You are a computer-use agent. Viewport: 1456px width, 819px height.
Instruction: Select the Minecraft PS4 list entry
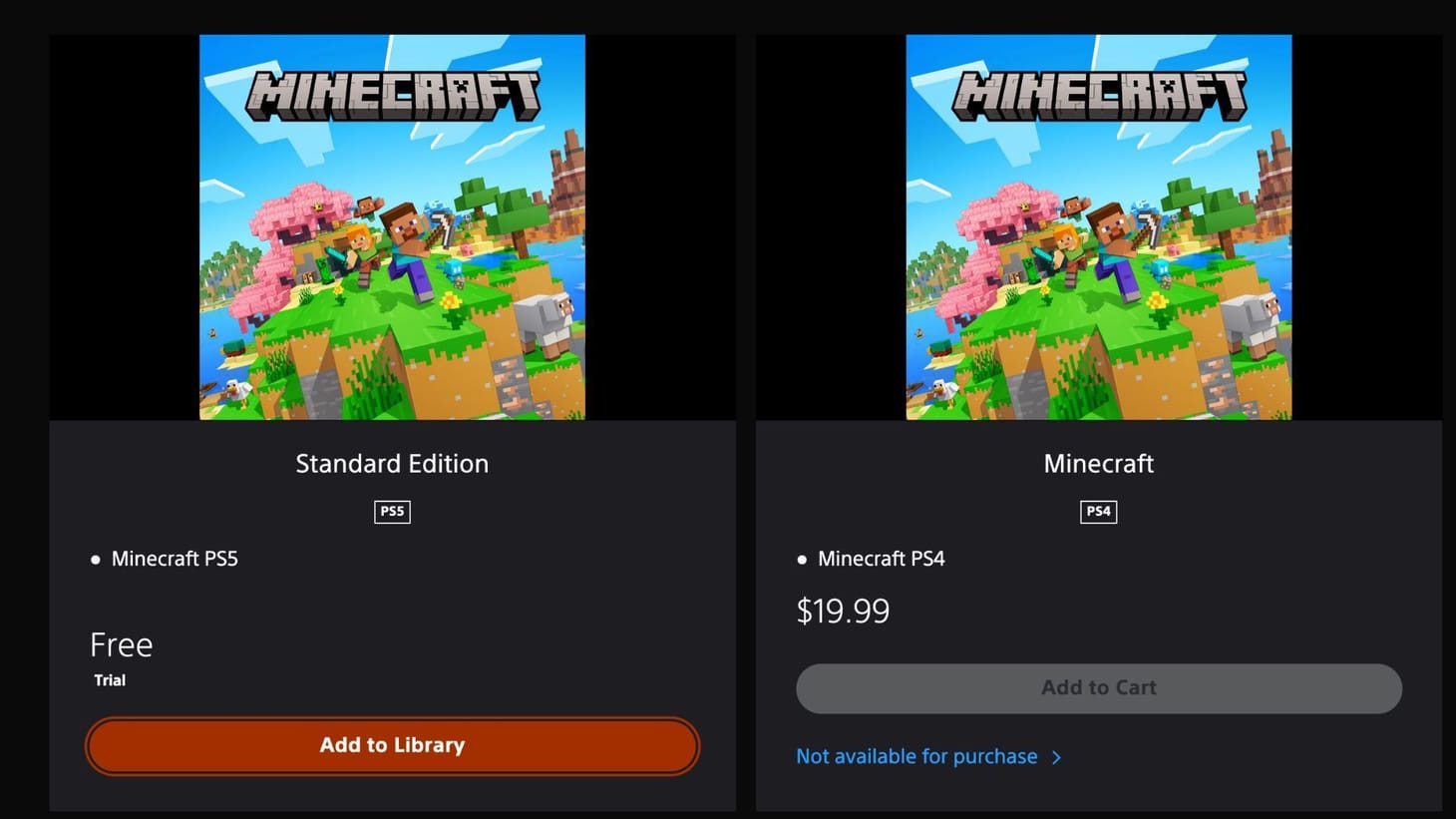(882, 559)
